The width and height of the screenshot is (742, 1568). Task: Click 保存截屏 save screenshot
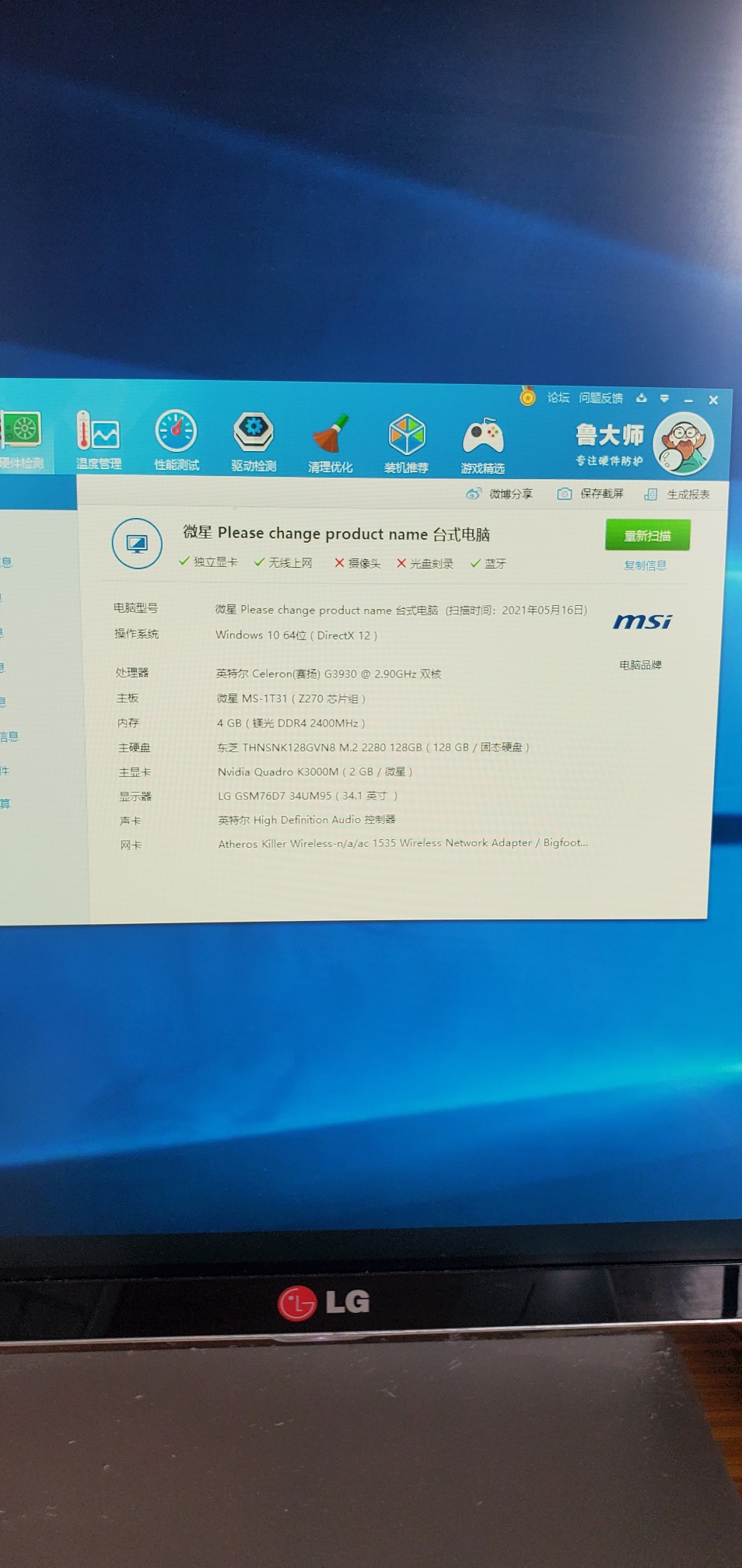click(x=591, y=494)
